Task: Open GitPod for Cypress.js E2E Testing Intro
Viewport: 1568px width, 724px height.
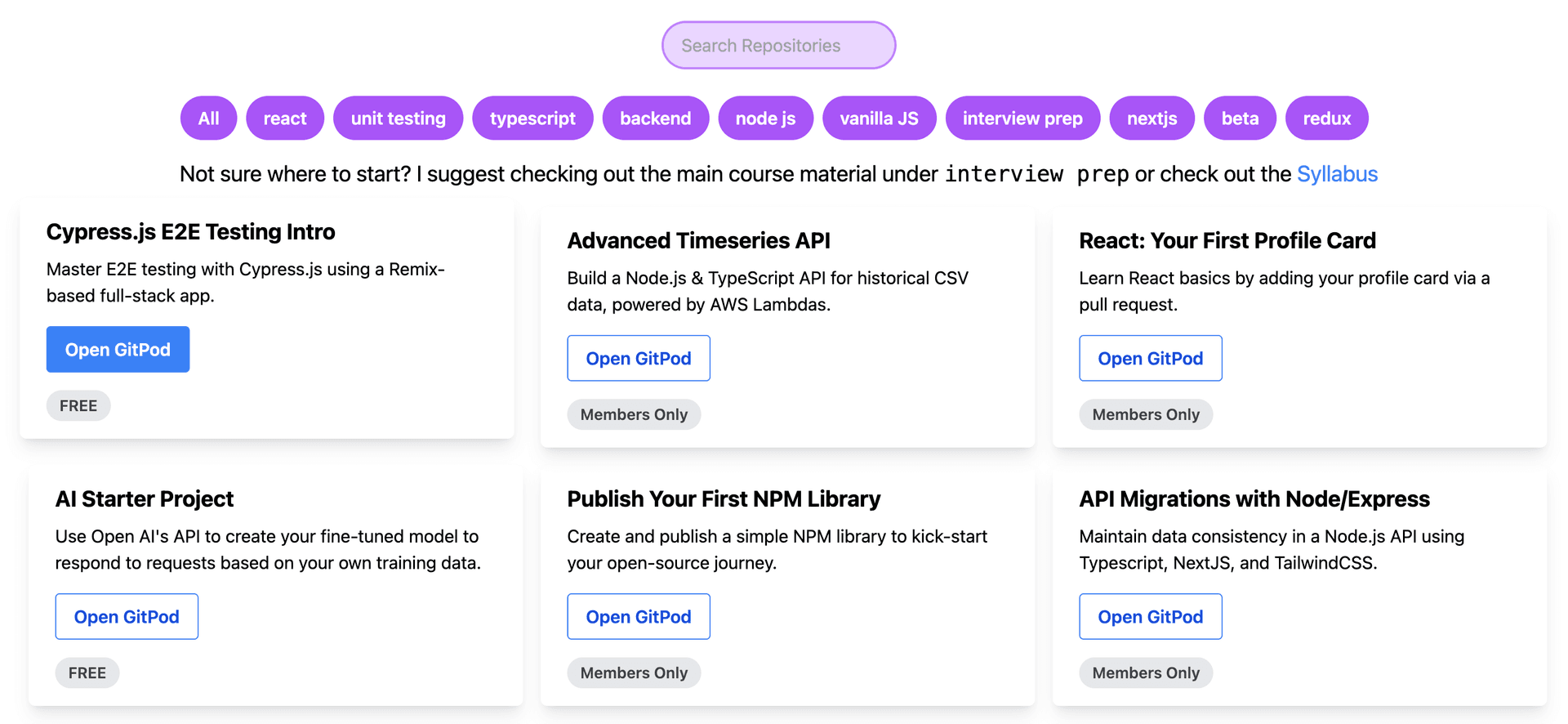Action: 118,350
